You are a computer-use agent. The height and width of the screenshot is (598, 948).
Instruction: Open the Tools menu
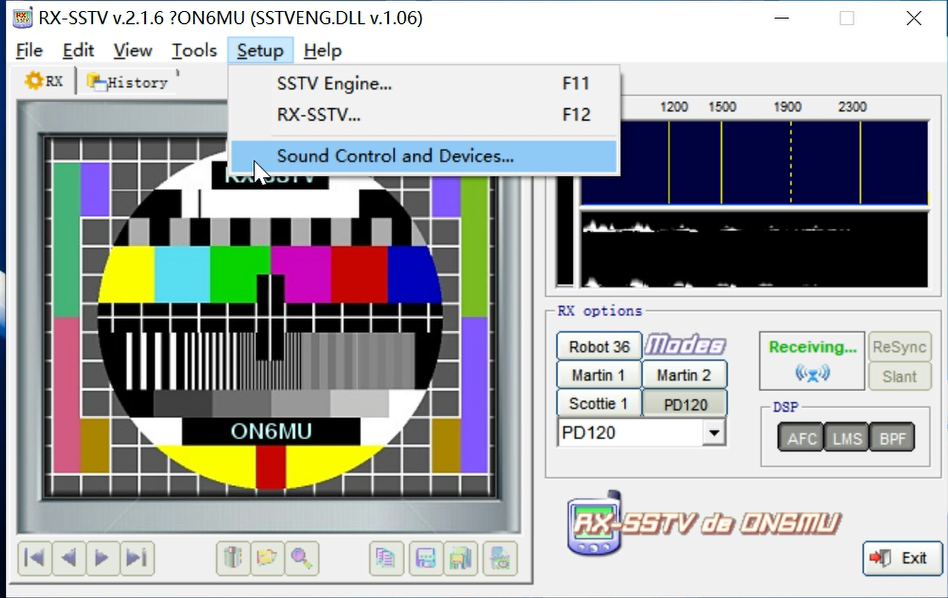(x=194, y=50)
